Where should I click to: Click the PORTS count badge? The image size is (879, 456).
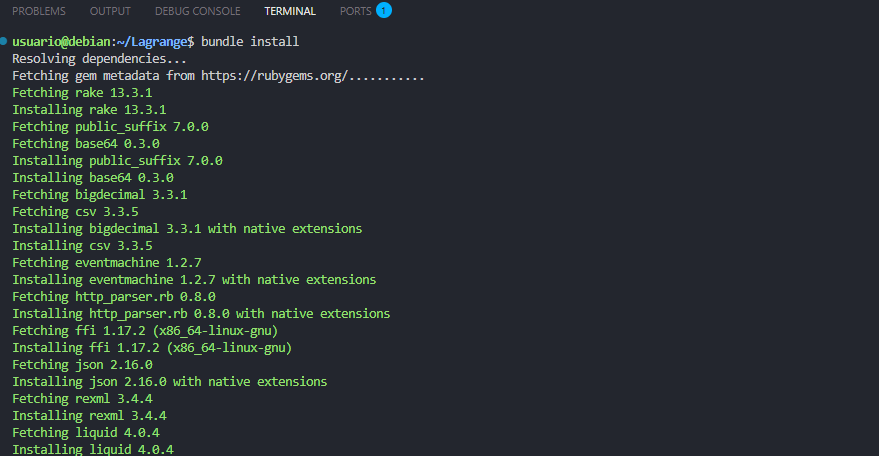point(384,11)
